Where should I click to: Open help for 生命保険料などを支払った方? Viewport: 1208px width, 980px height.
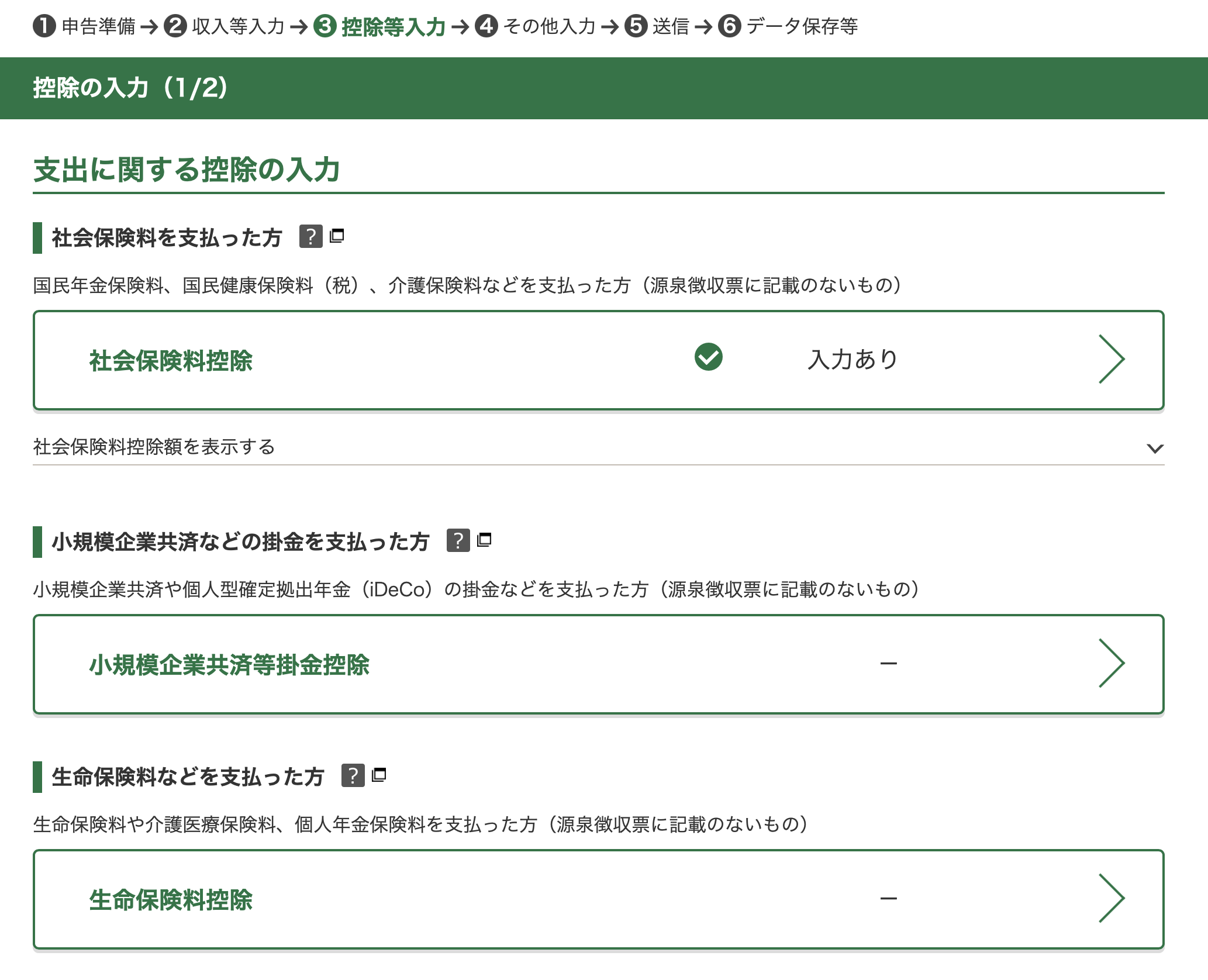tap(353, 775)
